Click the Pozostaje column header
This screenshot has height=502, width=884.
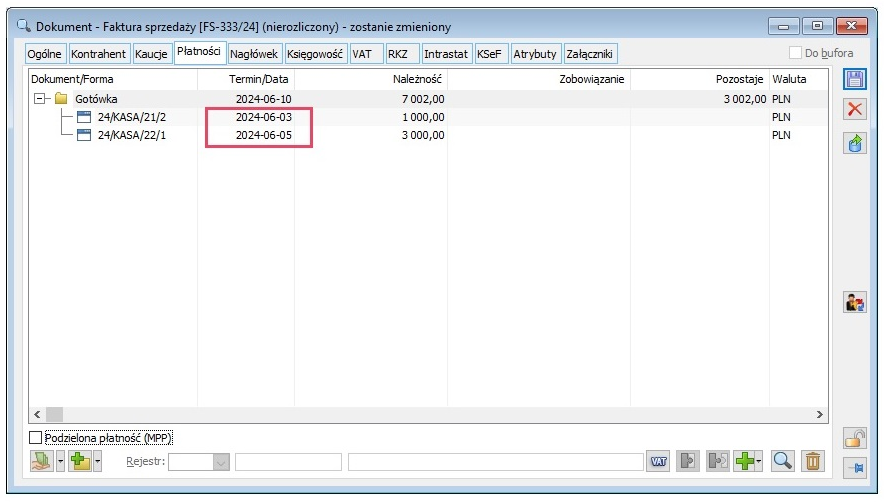pyautogui.click(x=700, y=79)
